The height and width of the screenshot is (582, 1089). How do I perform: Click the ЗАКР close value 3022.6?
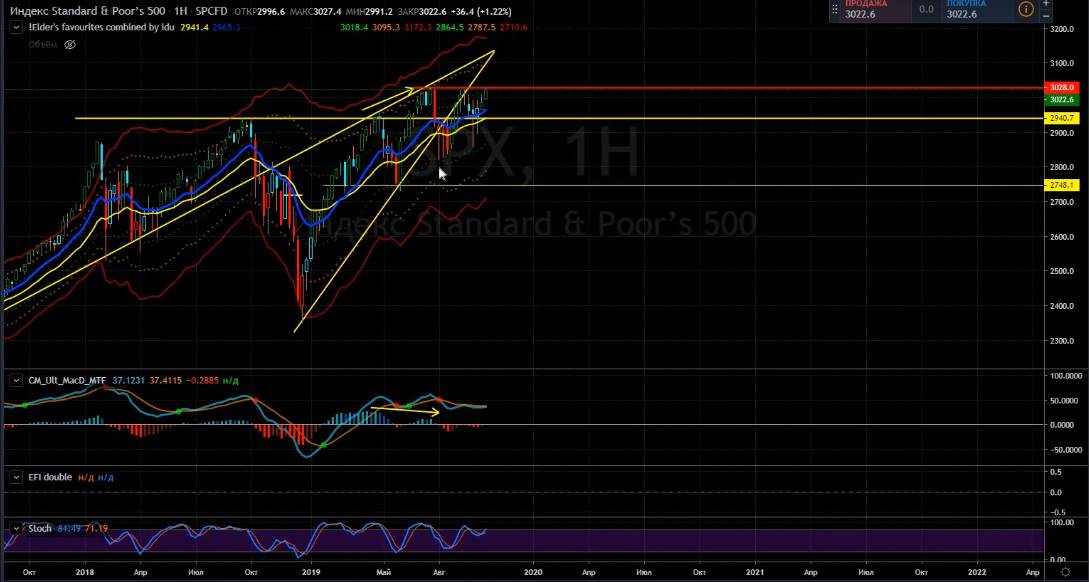(x=433, y=12)
